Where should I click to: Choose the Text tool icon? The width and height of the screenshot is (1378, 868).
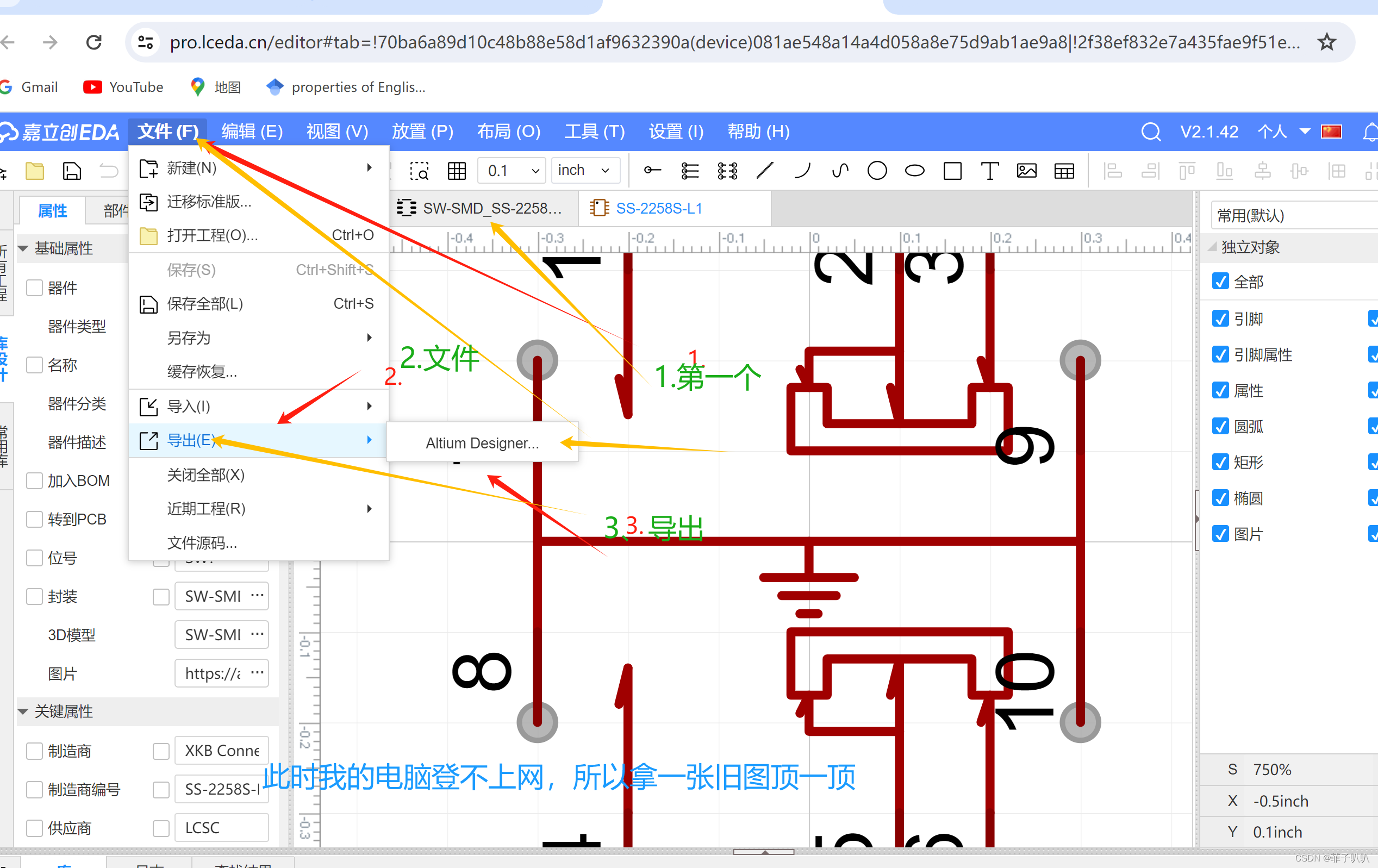[x=989, y=171]
